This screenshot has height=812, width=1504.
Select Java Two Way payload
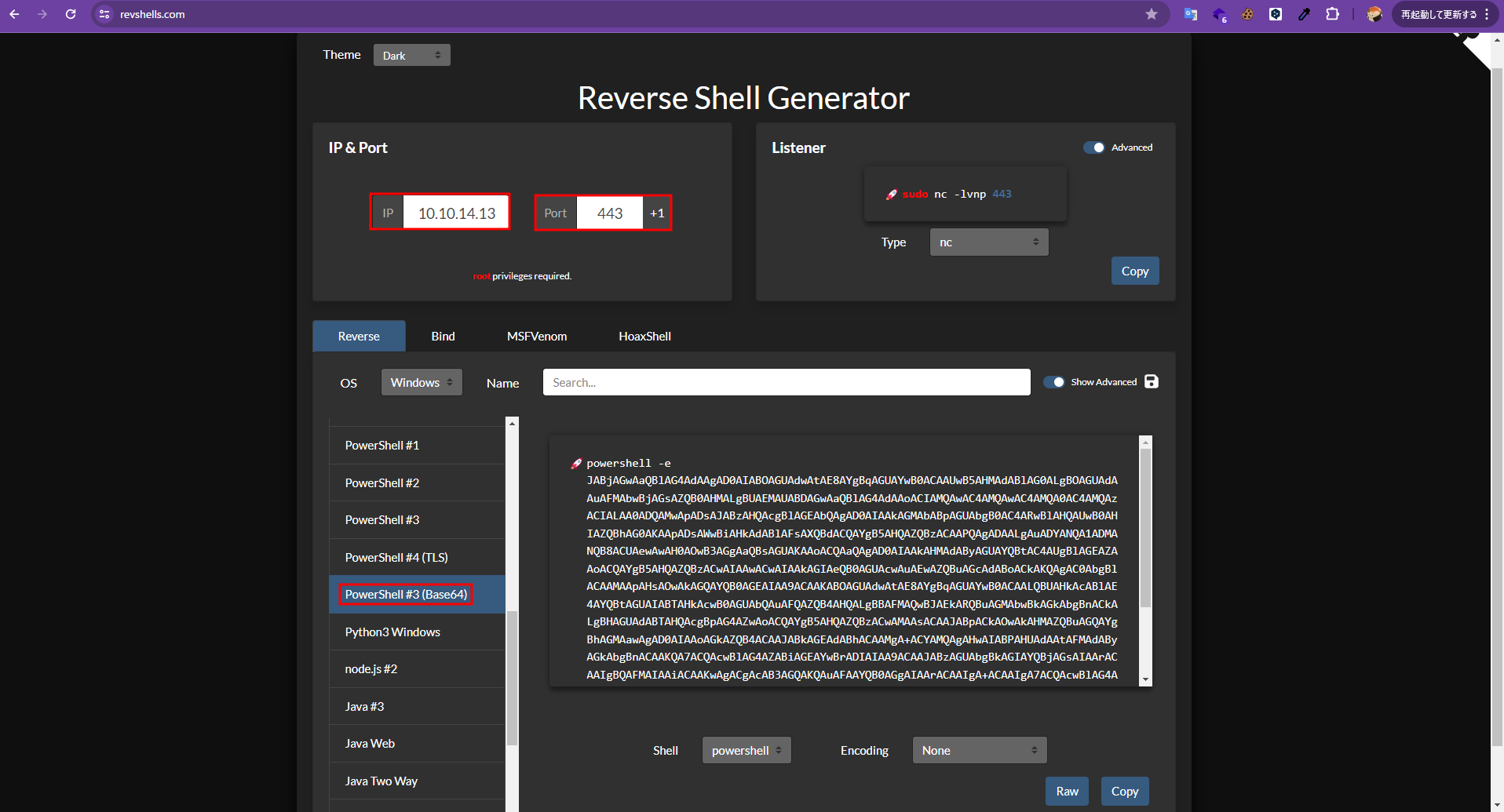(x=417, y=781)
